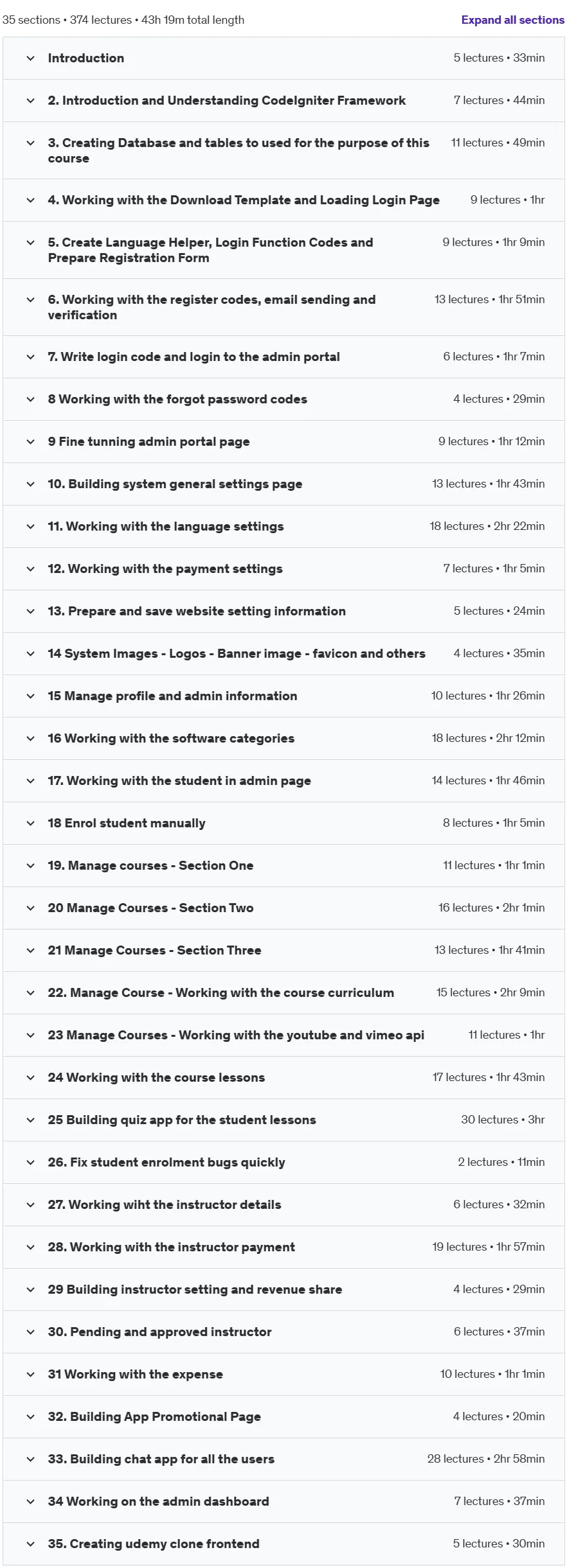Open Working with the language settings
The image size is (567, 1568).
point(283,526)
